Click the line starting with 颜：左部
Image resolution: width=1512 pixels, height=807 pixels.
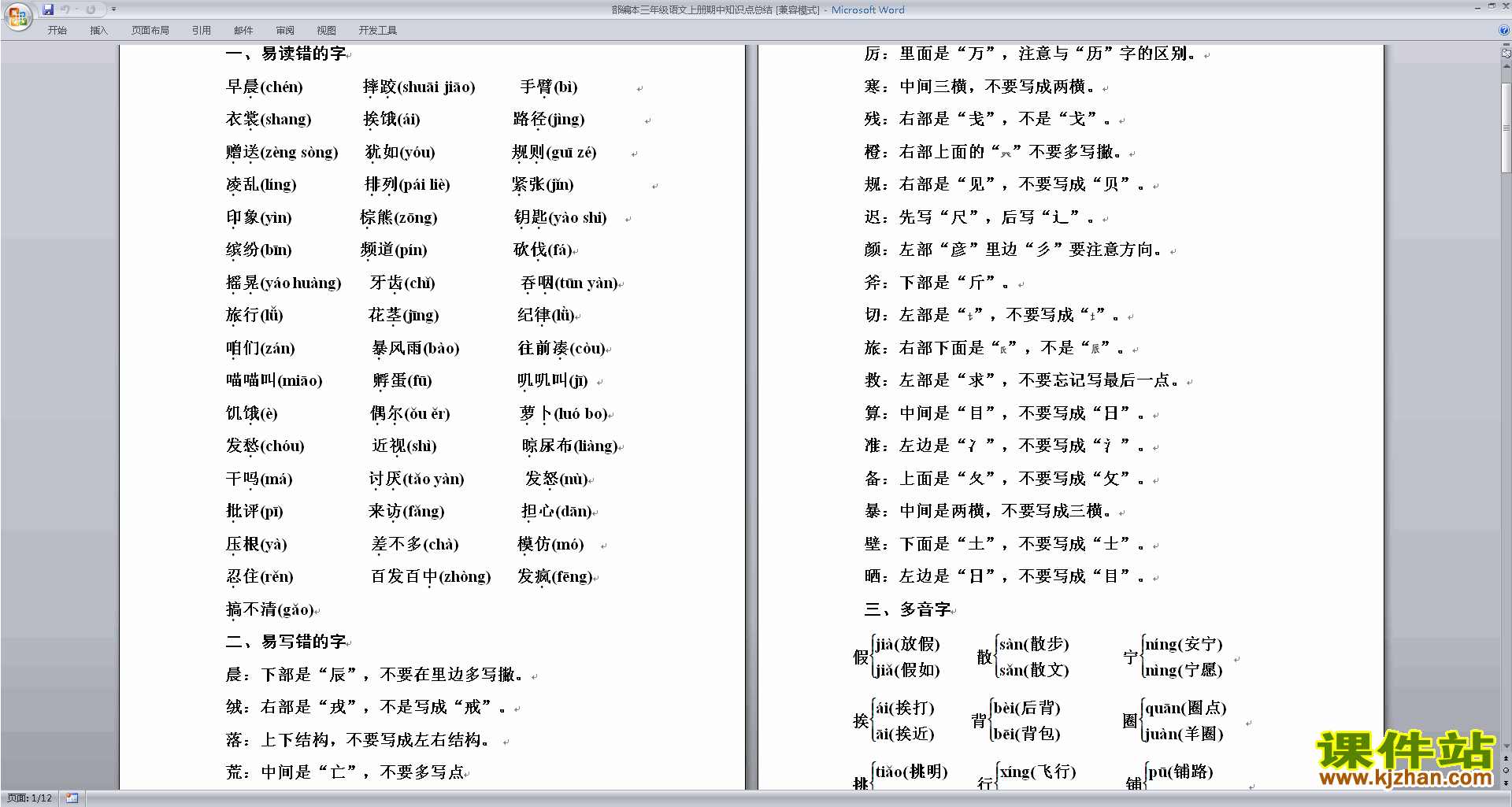pyautogui.click(x=1014, y=250)
